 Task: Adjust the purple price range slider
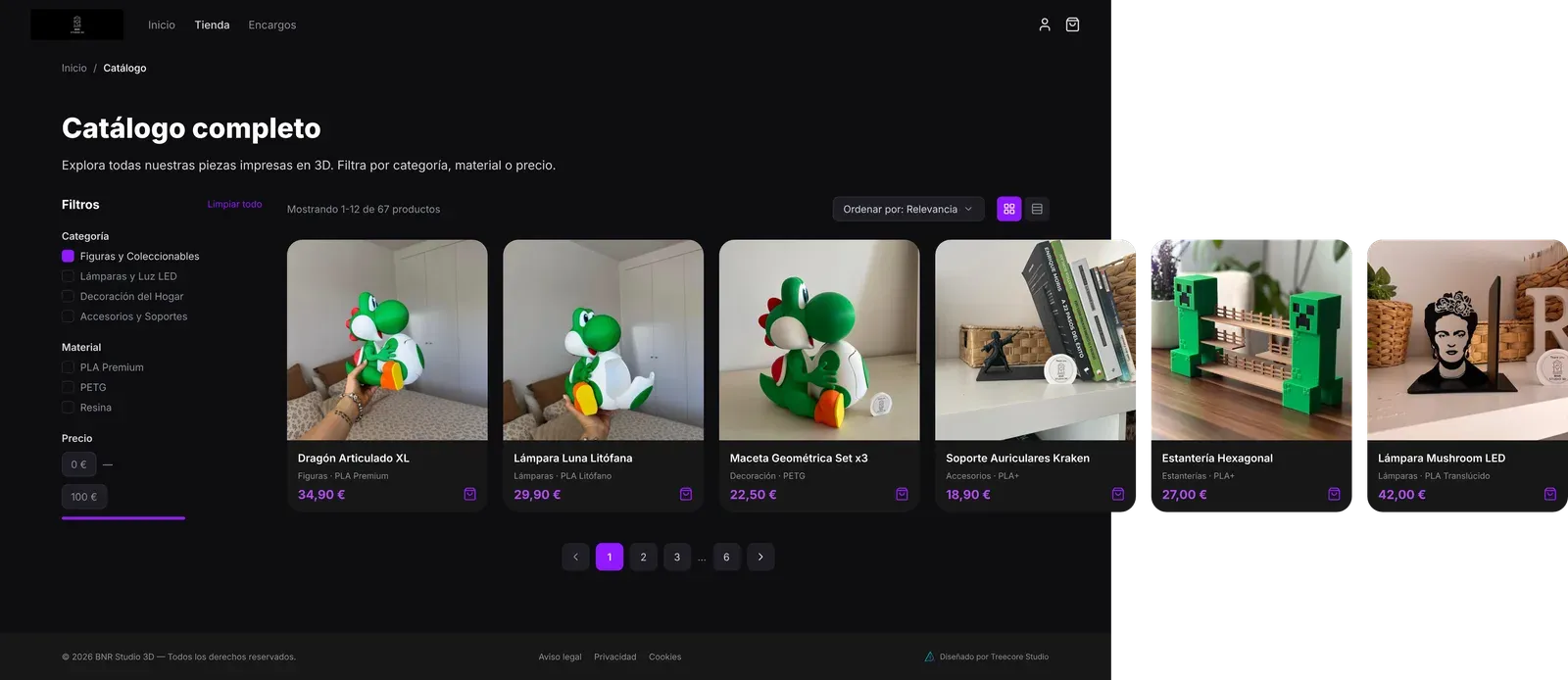[123, 517]
